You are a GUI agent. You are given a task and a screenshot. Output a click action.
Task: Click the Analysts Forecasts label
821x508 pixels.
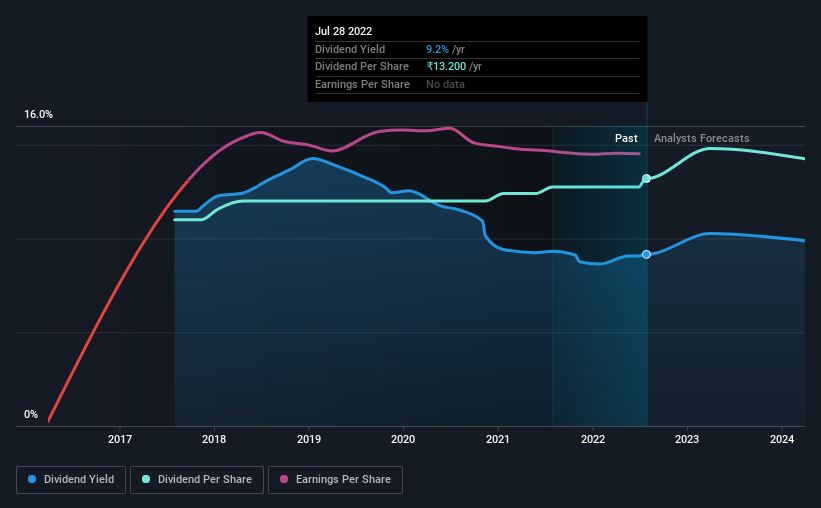tap(702, 138)
